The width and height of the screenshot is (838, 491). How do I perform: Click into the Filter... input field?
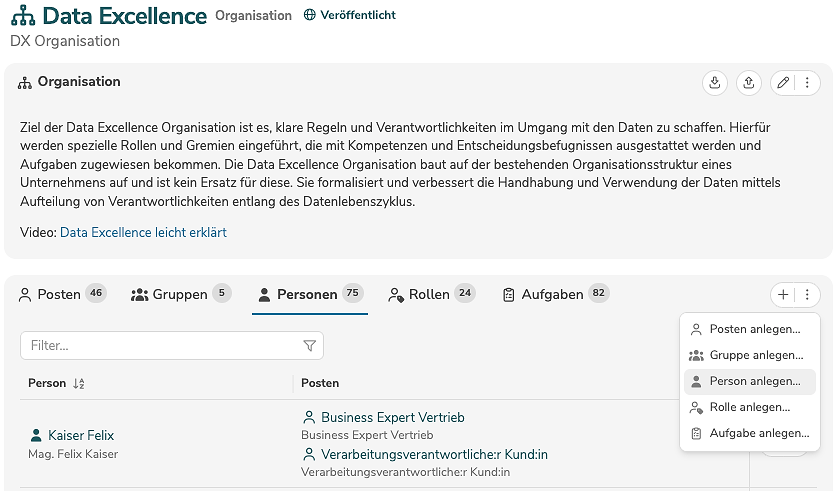172,346
